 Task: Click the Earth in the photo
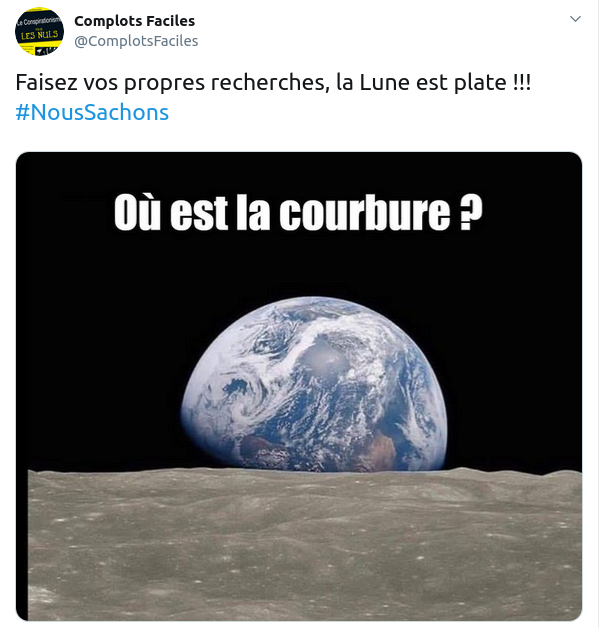coord(314,384)
